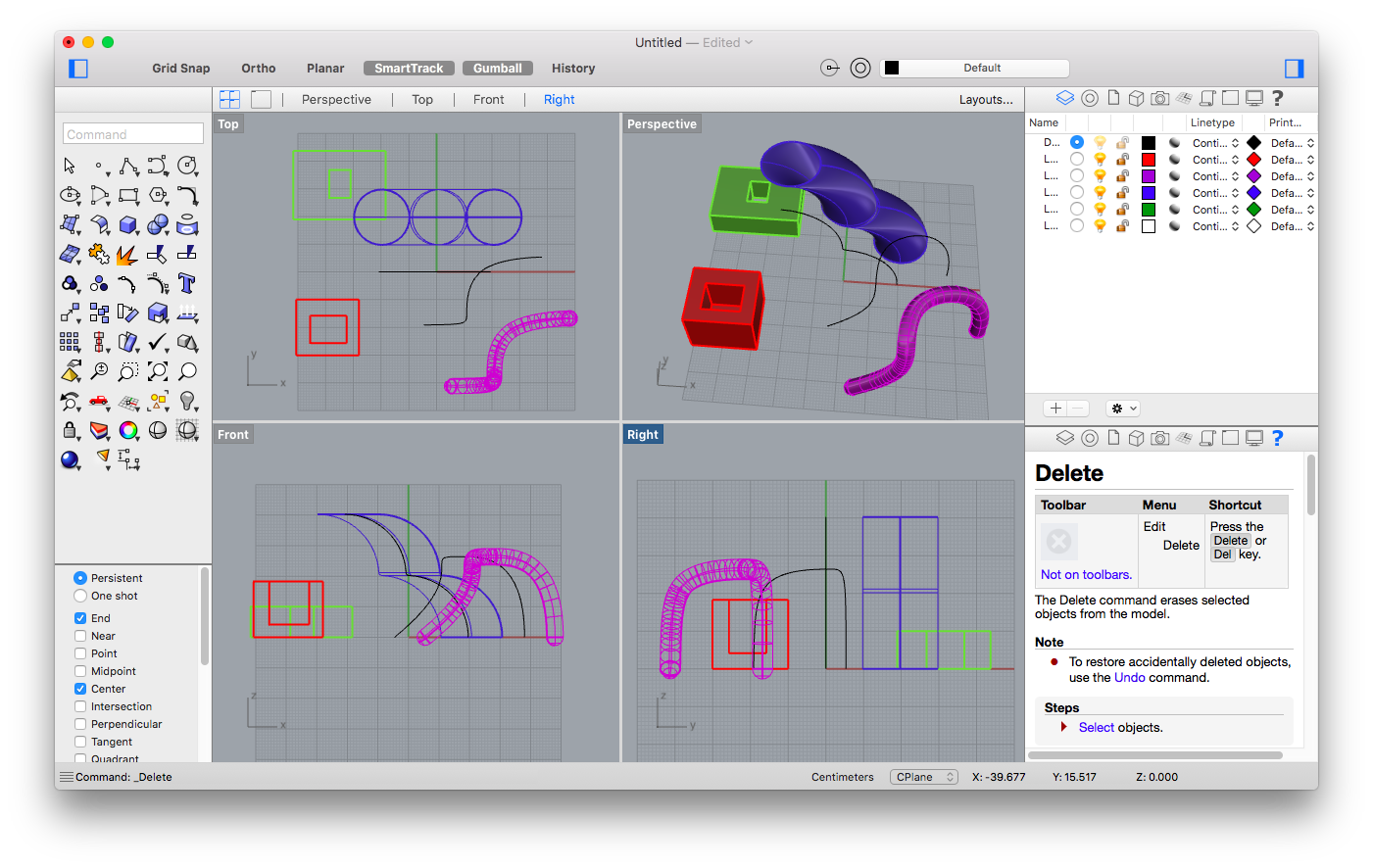The height and width of the screenshot is (868, 1373).
Task: Disable SmartTrack
Action: tap(409, 69)
